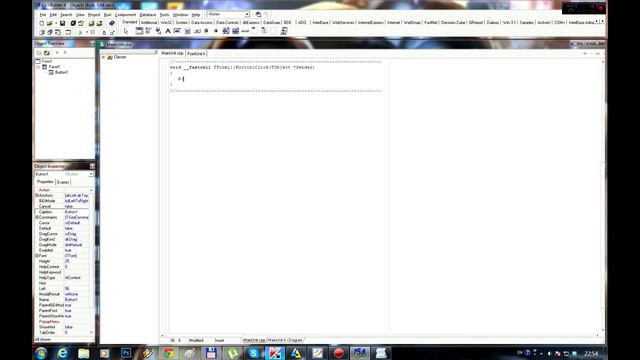Open the Object Inspector Button1 component dropdown
640x360 pixels.
click(91, 174)
